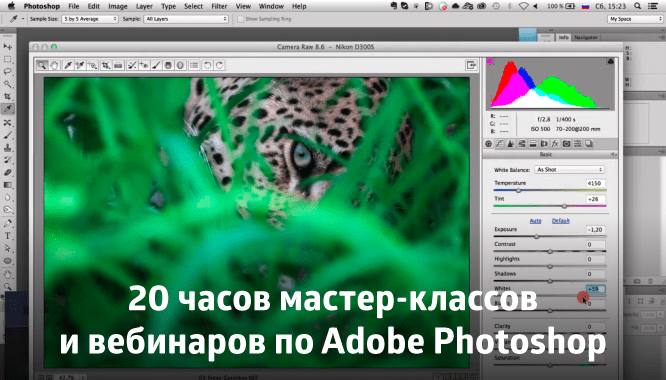Open Spotlight search in macOS menu bar
The width and height of the screenshot is (666, 380).
click(638, 6)
